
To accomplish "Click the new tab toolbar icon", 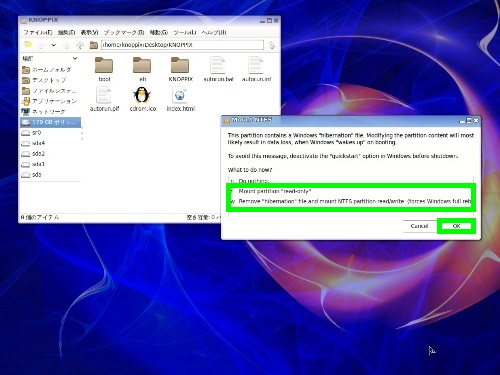I will (28, 44).
